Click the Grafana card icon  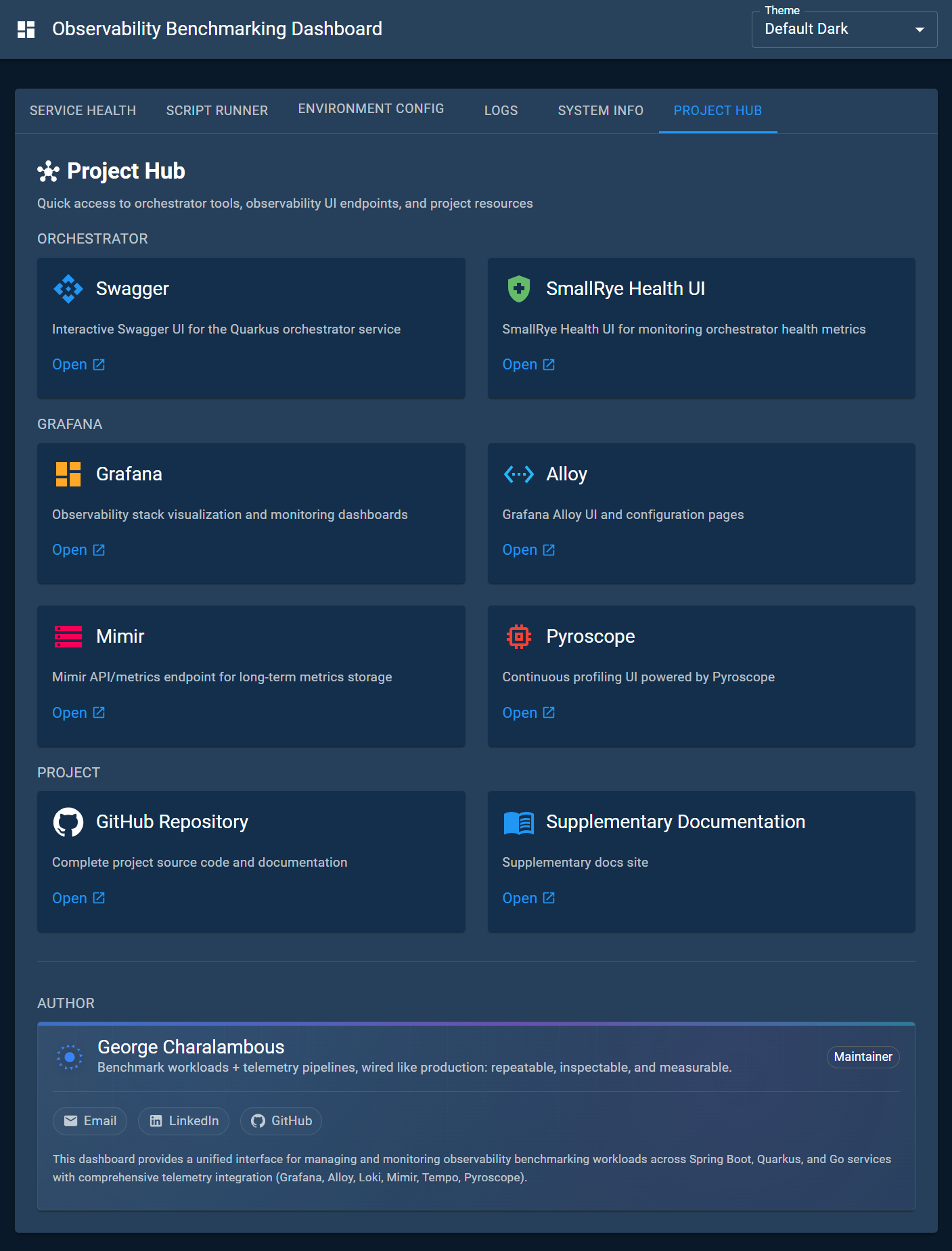[x=68, y=474]
